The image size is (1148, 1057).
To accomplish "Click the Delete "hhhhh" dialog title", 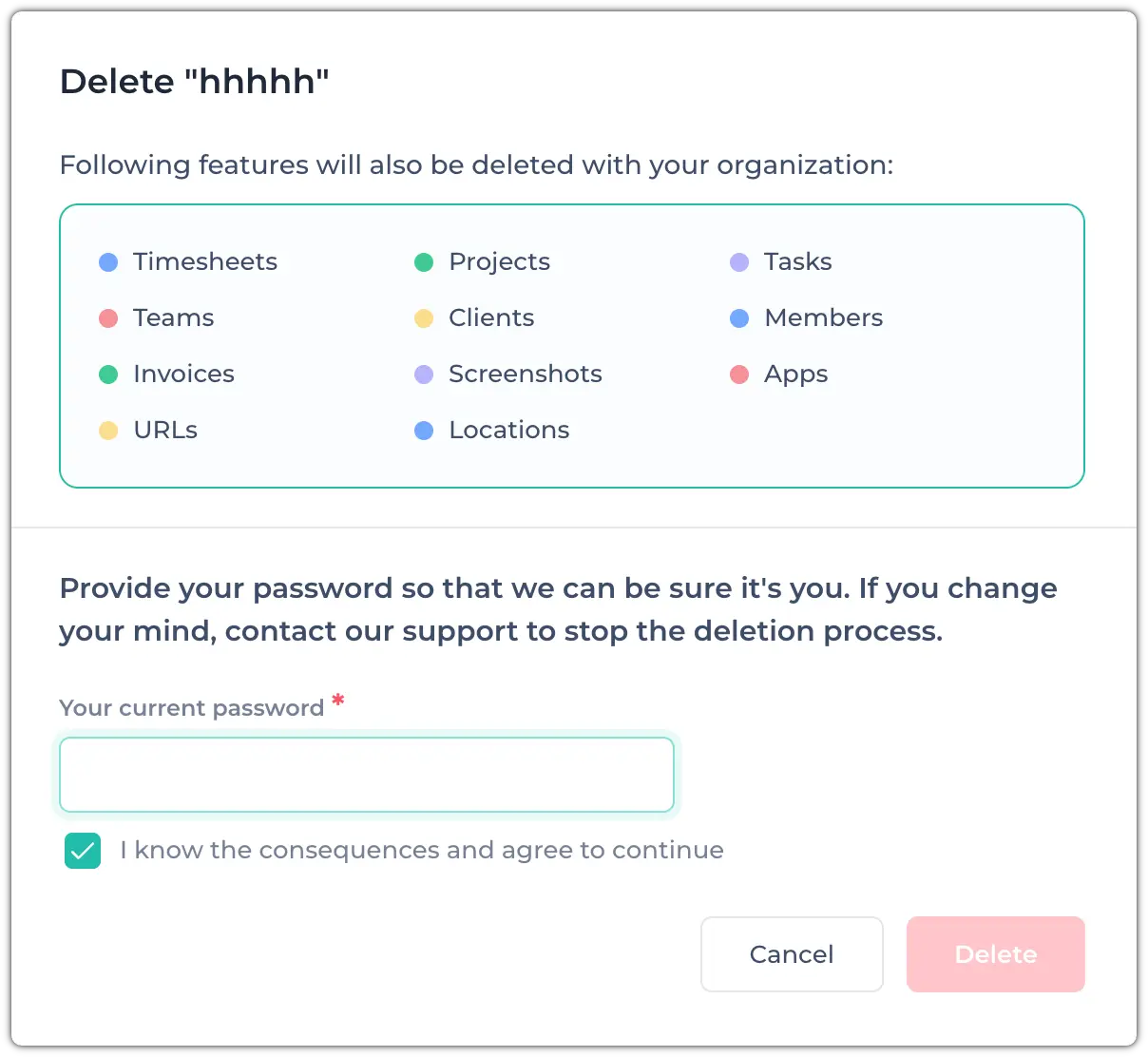I will (x=194, y=82).
